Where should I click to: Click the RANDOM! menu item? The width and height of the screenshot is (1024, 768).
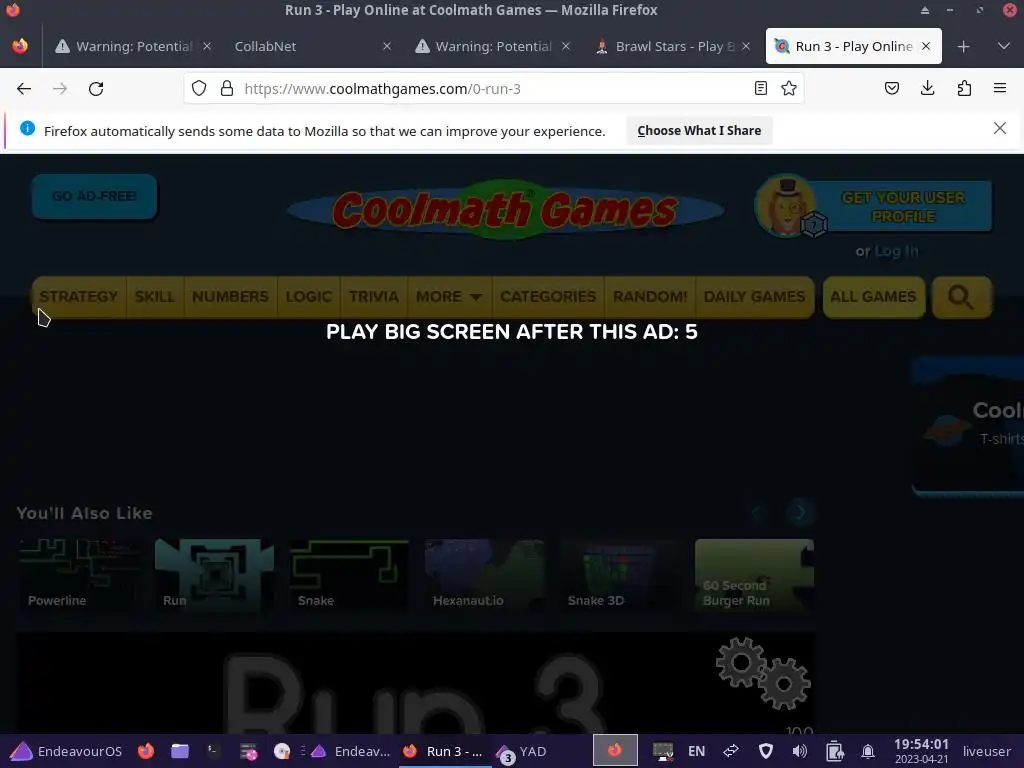click(650, 296)
